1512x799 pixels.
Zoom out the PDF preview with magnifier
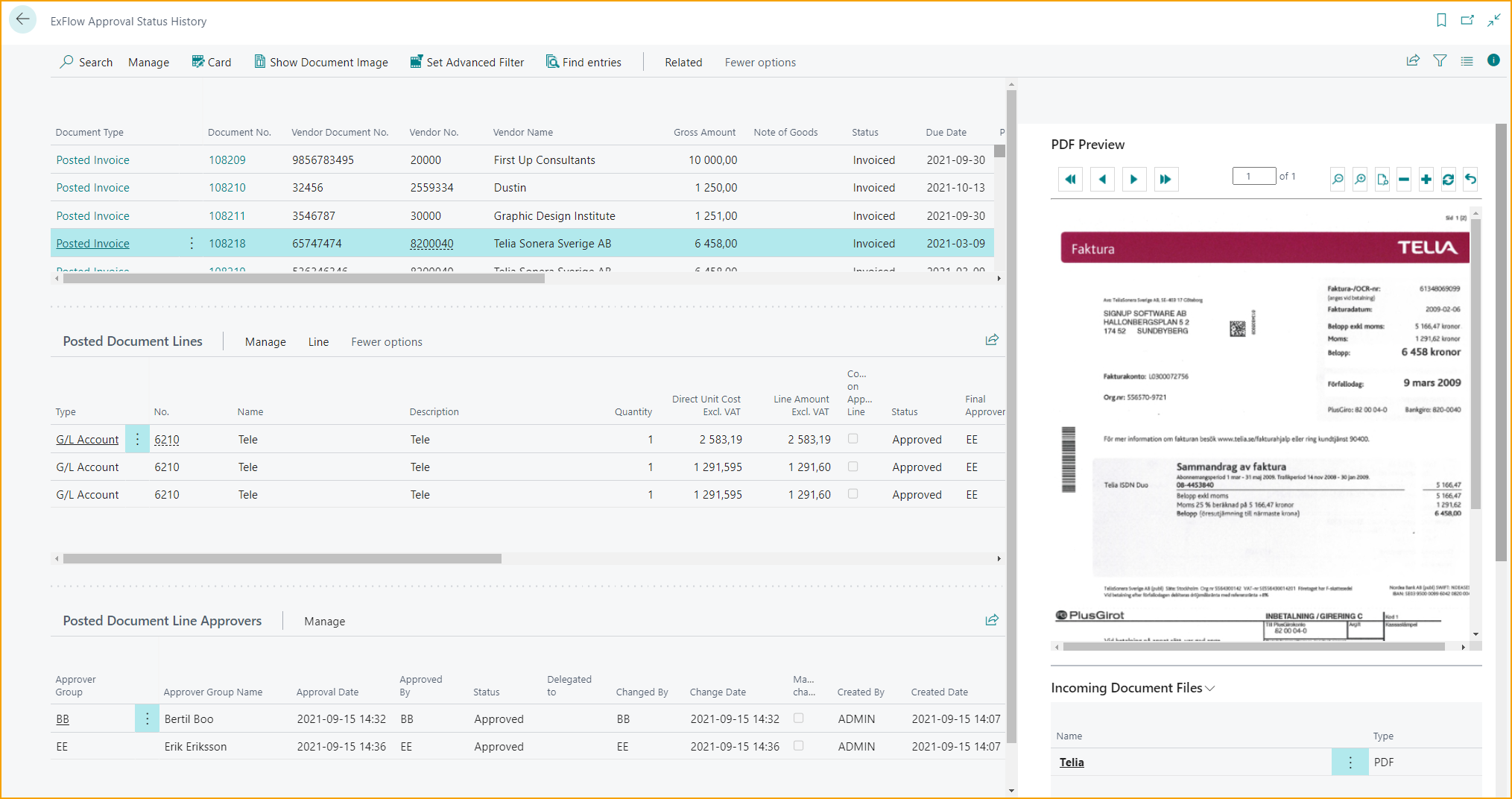[1338, 179]
